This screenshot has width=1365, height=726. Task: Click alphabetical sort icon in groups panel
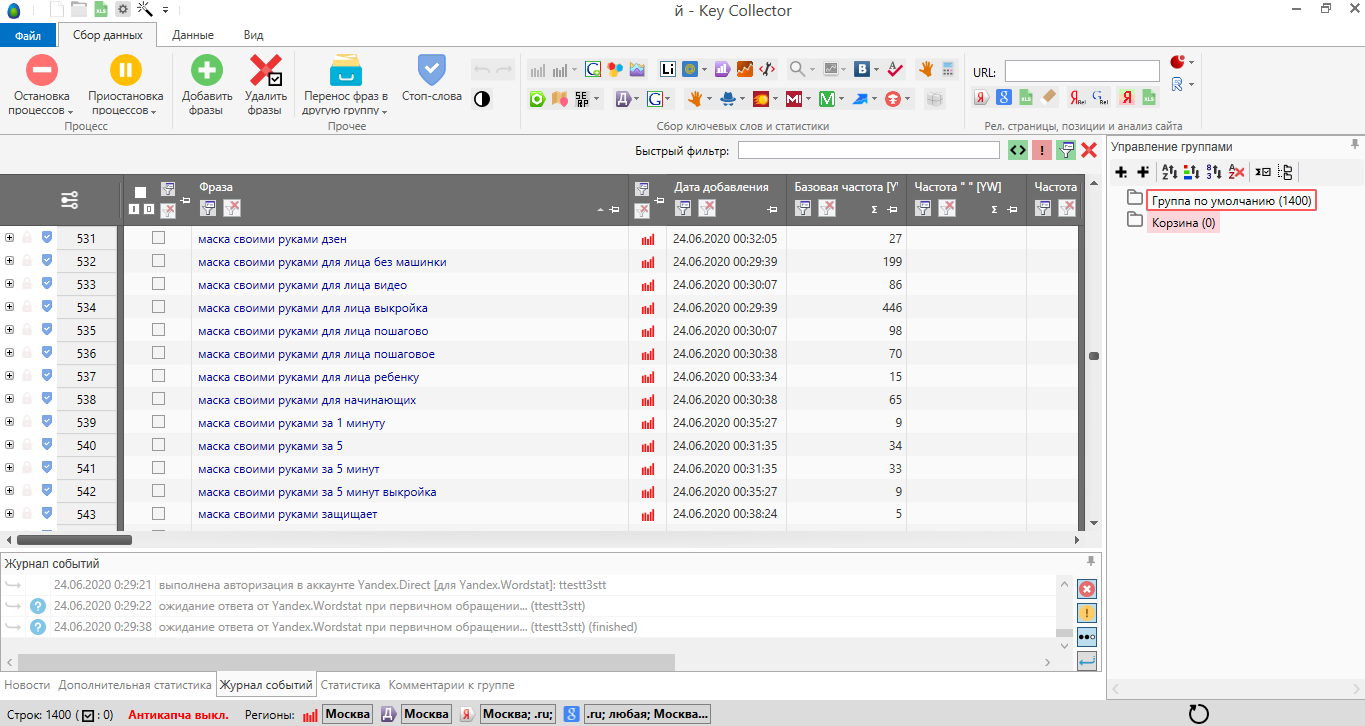tap(1170, 172)
